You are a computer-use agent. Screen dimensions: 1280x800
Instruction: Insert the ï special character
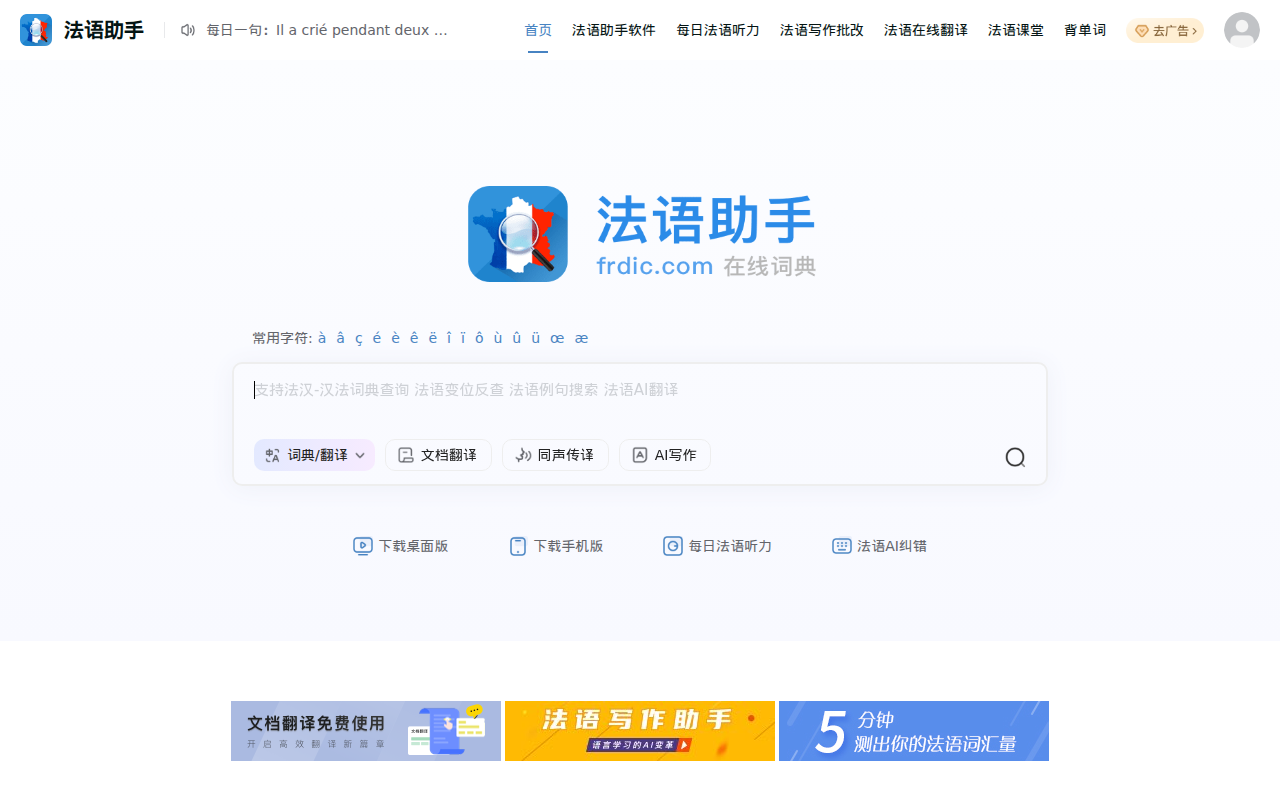[463, 338]
